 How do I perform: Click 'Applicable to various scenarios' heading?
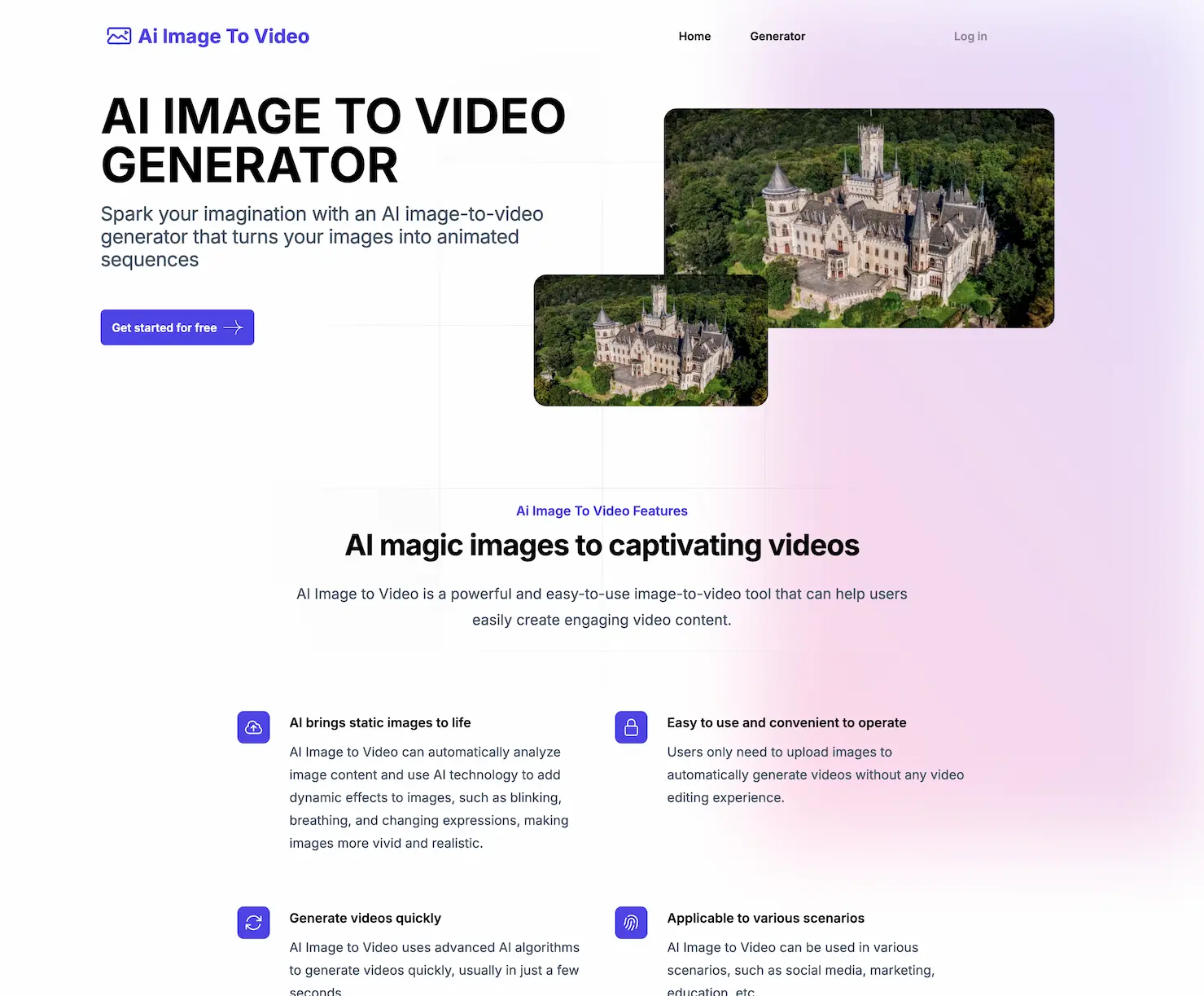tap(766, 918)
